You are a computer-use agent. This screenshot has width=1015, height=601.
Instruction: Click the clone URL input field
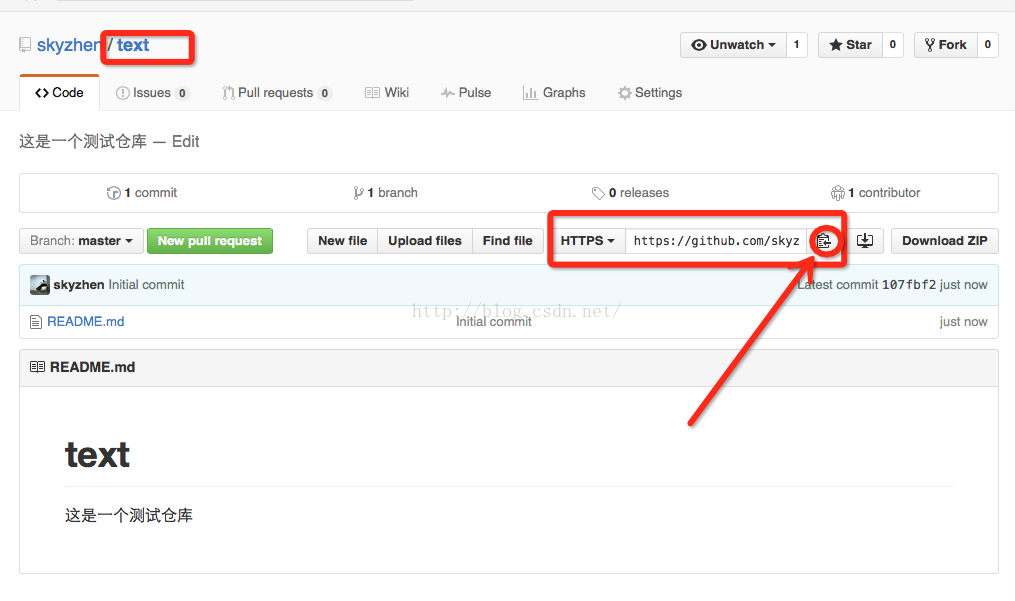pyautogui.click(x=717, y=241)
